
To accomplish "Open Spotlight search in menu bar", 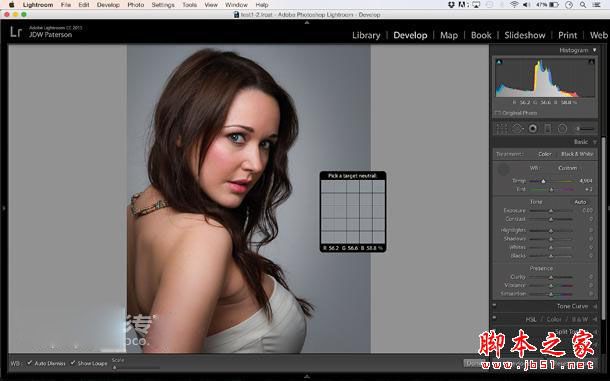I will [x=583, y=5].
